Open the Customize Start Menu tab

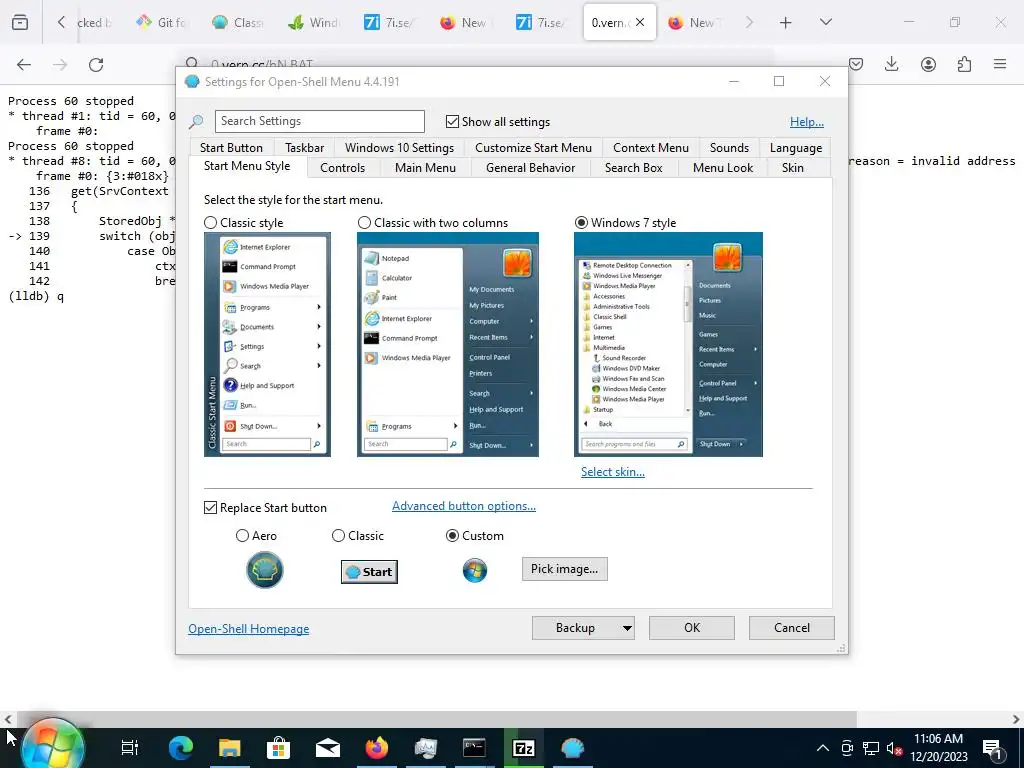(x=534, y=148)
